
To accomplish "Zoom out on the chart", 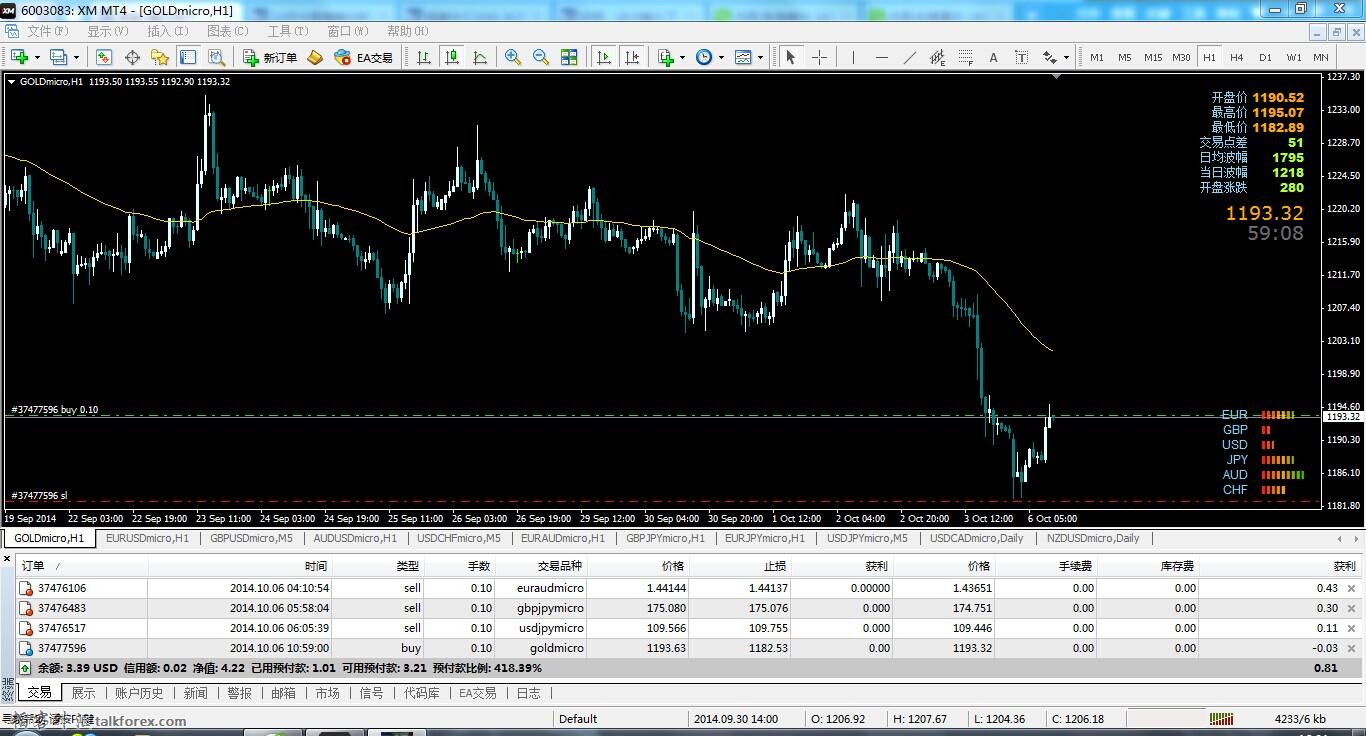I will click(541, 57).
